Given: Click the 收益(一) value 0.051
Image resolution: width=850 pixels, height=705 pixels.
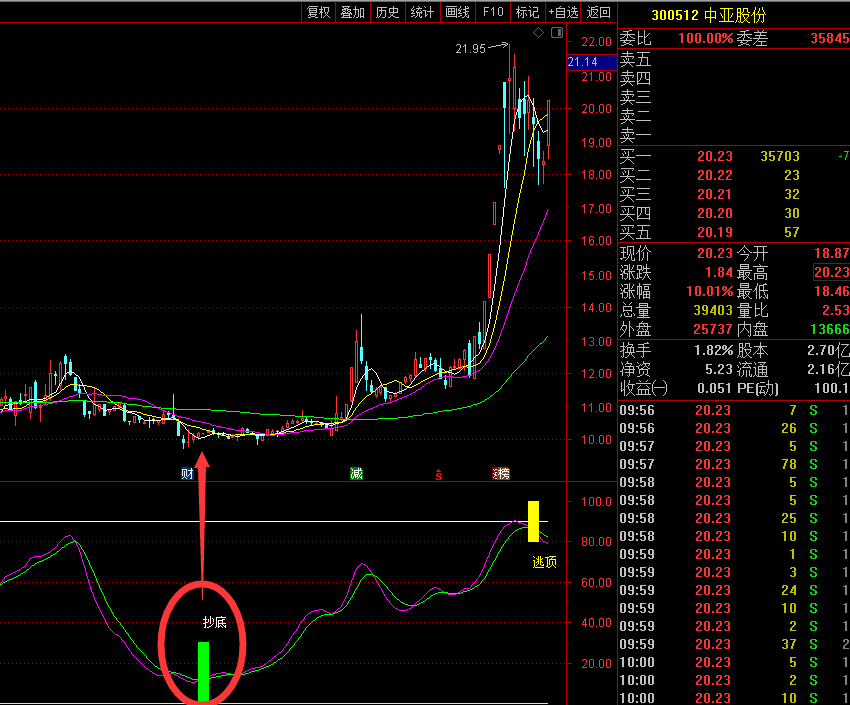Looking at the screenshot, I should pyautogui.click(x=714, y=389).
